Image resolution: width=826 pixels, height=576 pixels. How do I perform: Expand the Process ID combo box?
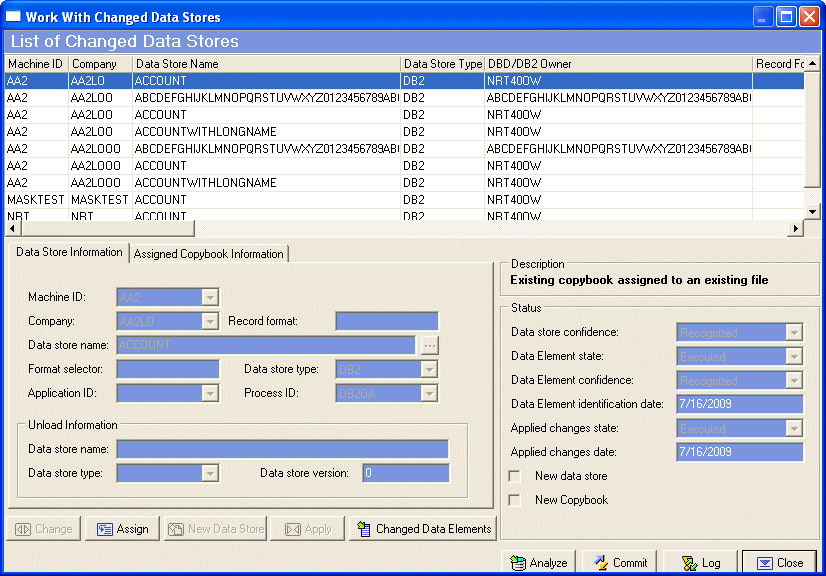click(x=428, y=393)
